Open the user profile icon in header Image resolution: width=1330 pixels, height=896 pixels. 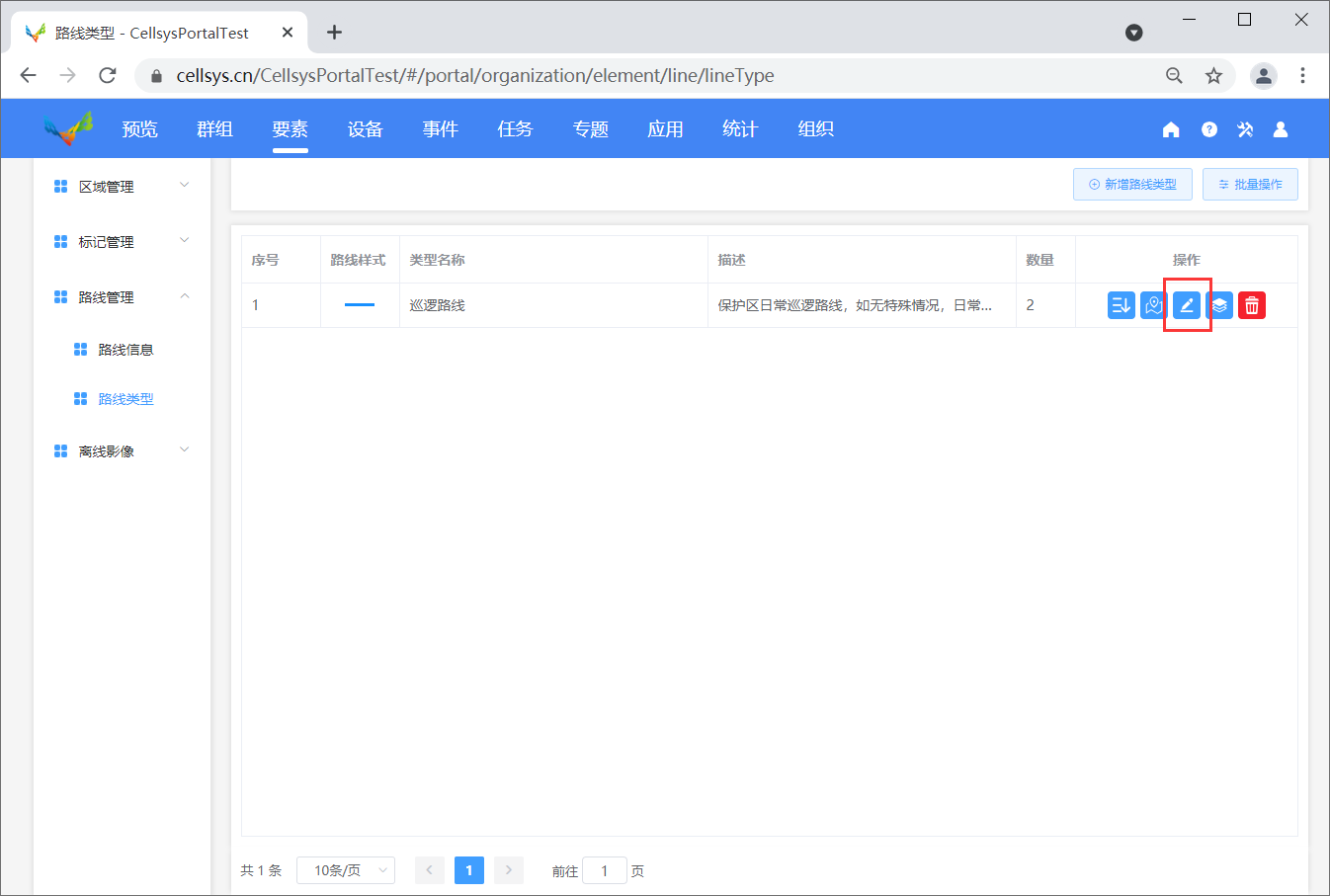click(1281, 129)
